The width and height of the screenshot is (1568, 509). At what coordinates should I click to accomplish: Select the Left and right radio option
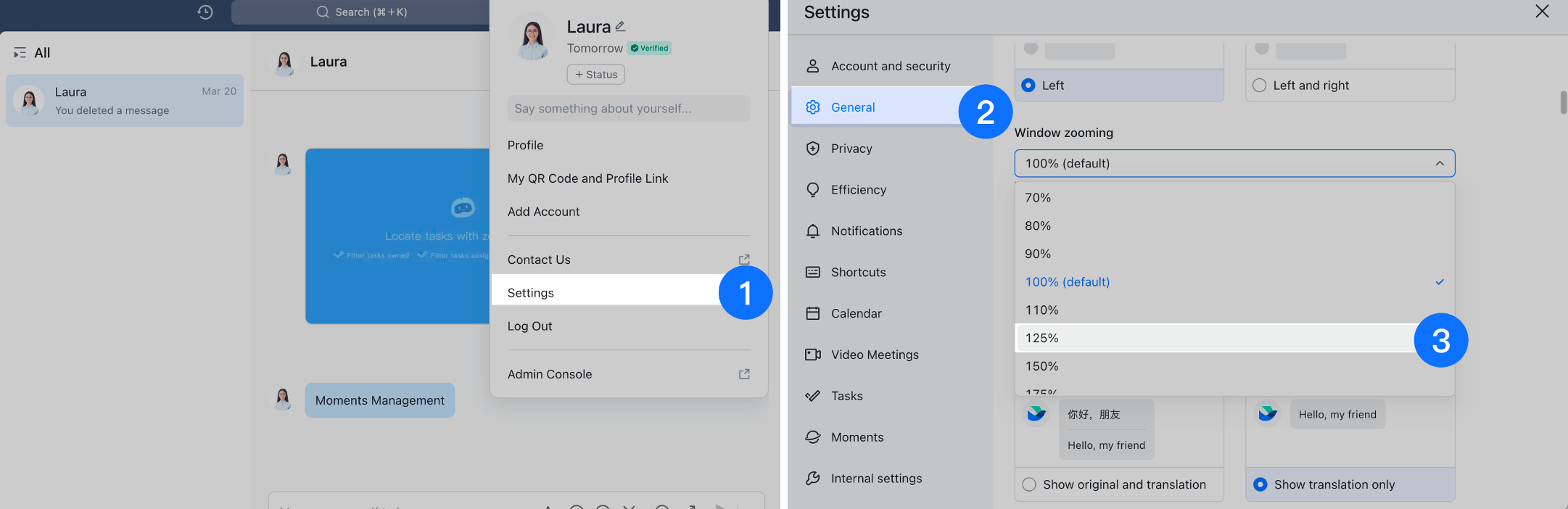pyautogui.click(x=1260, y=86)
